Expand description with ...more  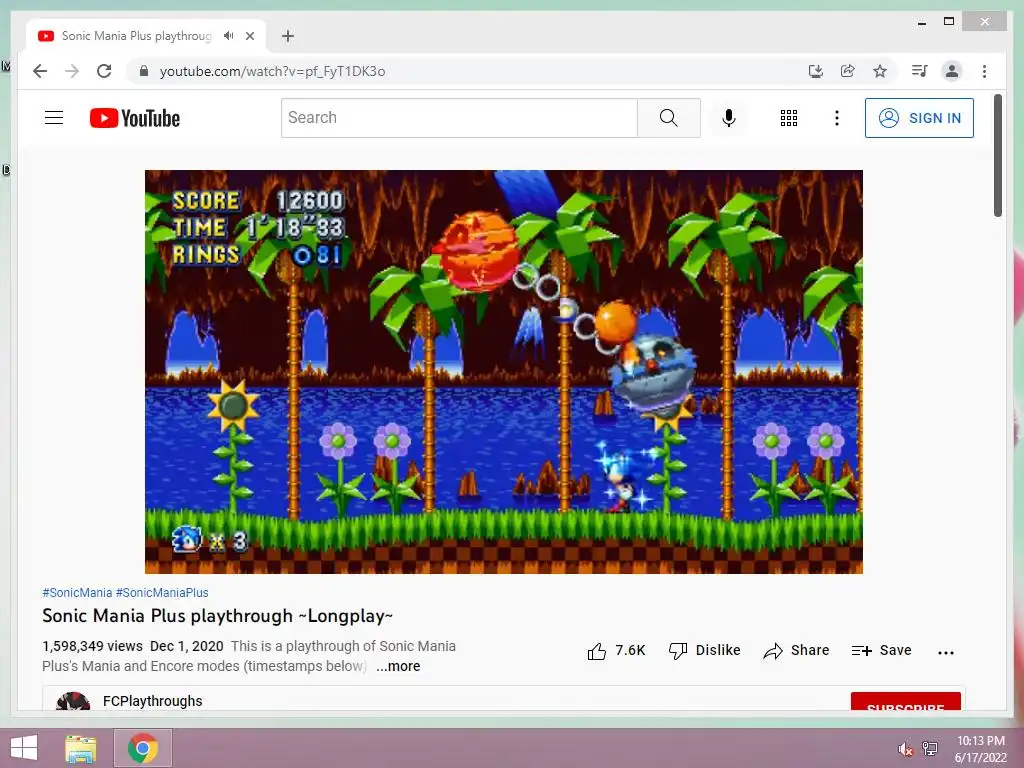tap(398, 666)
